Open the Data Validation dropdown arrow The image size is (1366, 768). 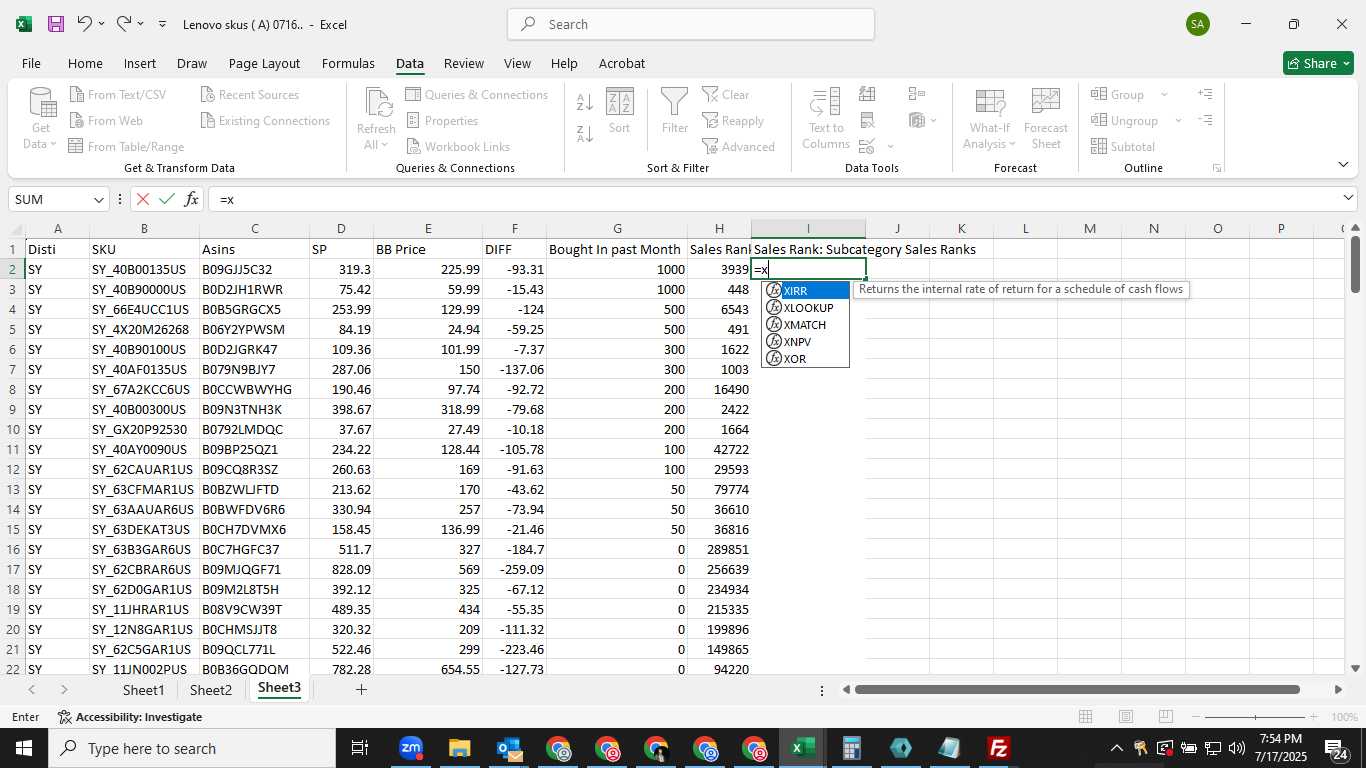click(890, 147)
